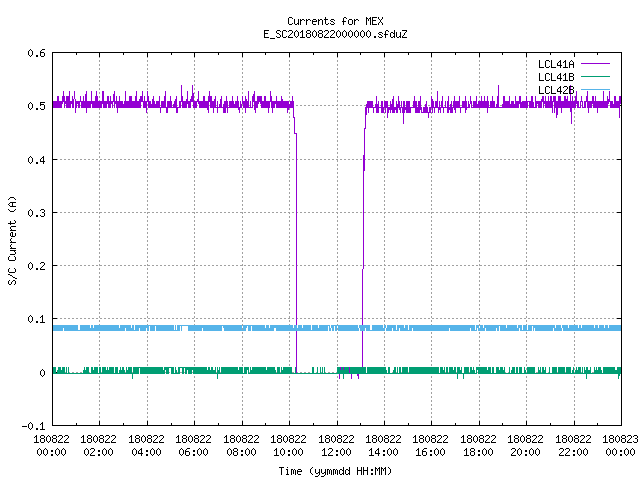The height and width of the screenshot is (480, 640).
Task: Click the y-axis tick value 0.2
Action: [x=36, y=266]
